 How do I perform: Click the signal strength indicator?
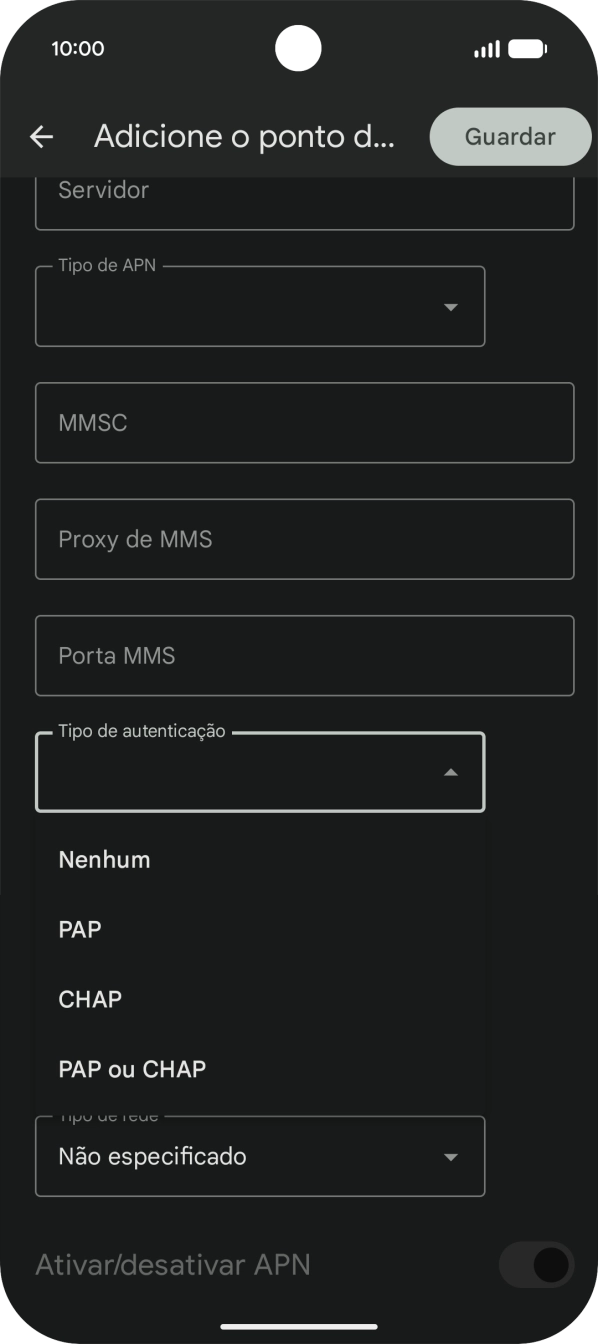tap(489, 47)
